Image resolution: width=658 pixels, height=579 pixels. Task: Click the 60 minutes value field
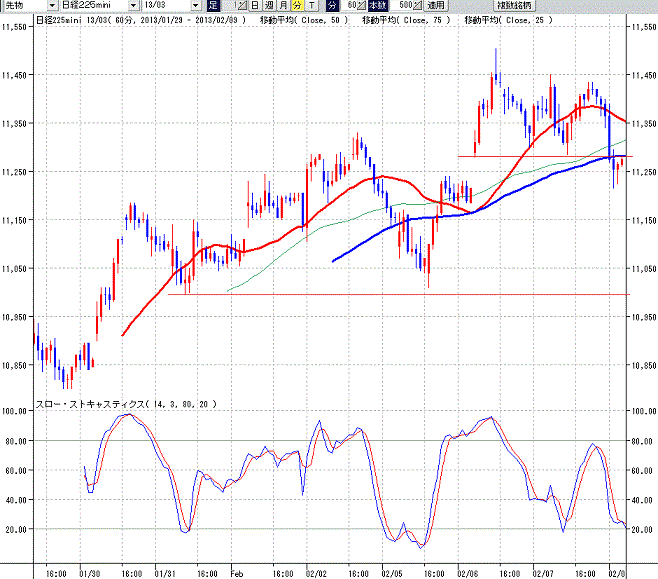(x=351, y=5)
